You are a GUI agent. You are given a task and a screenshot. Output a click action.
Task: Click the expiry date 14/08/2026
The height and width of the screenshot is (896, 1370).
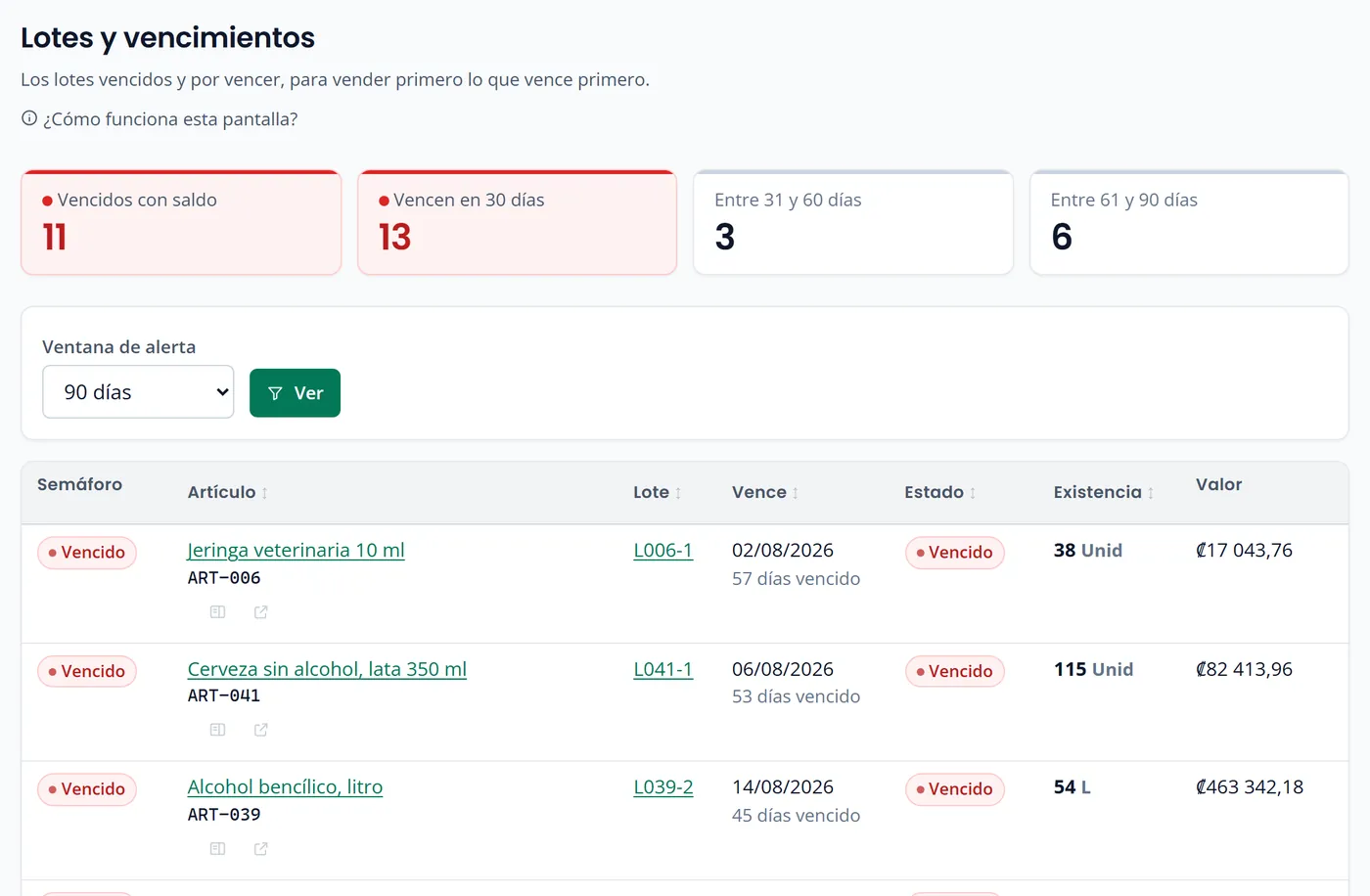tap(783, 786)
